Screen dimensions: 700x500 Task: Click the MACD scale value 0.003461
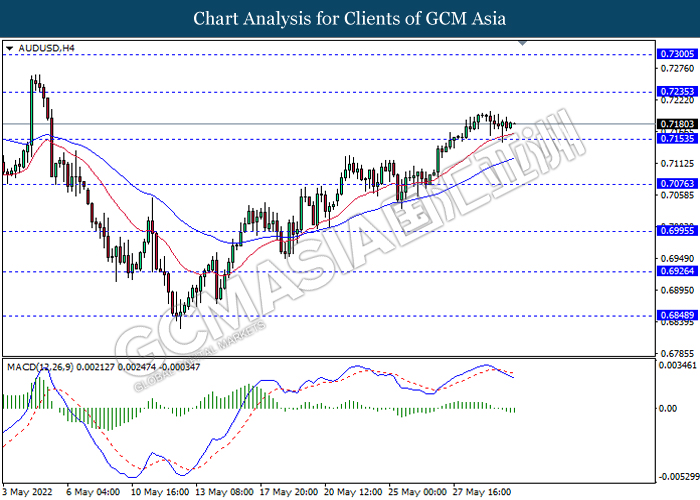tap(678, 366)
